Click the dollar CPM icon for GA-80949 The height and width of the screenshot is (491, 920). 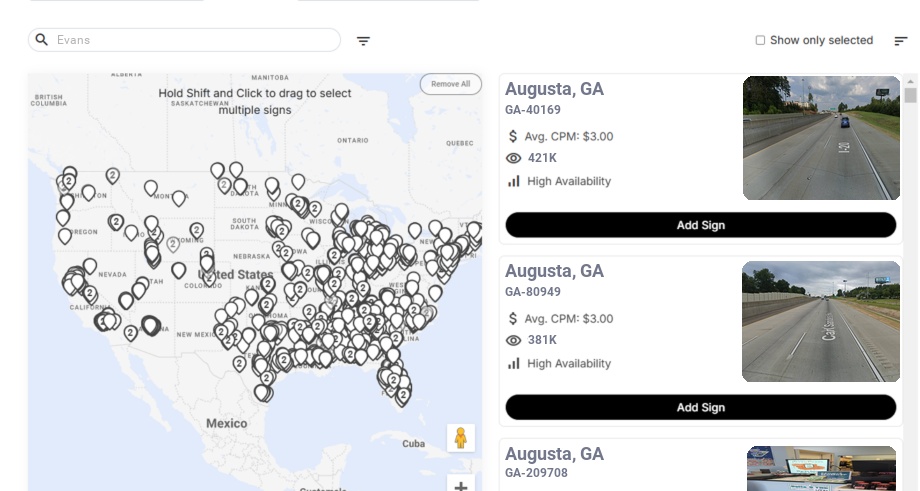pos(514,319)
